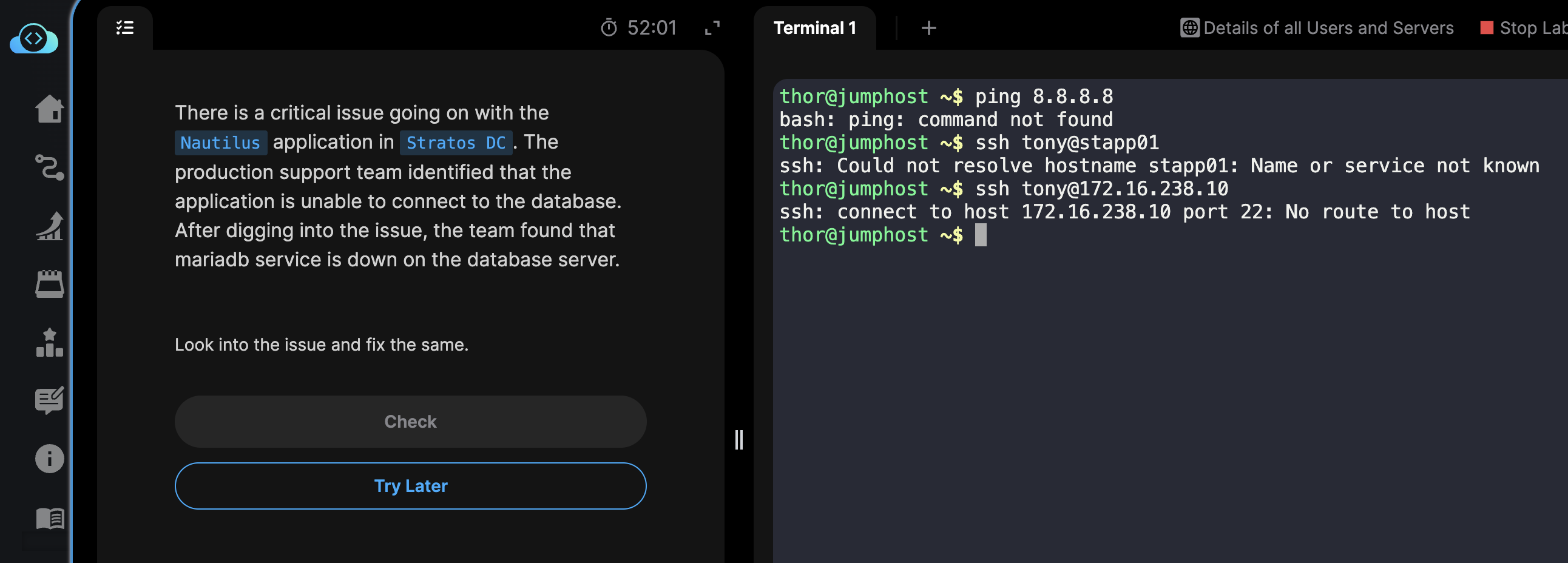Click the KodeKloud cloud logo

[34, 39]
